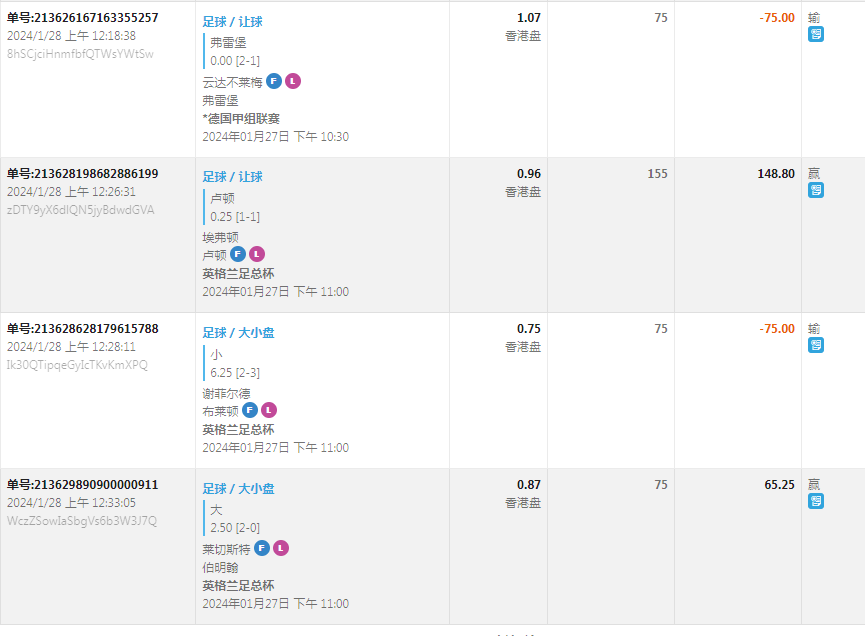865x636 pixels.
Task: Click the pink L icon beside 布莱顿
Action: tap(269, 410)
